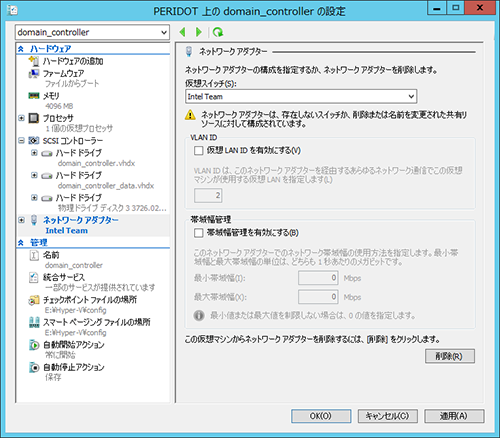
Task: Open the 仮想スイッチ Intel Team dropdown
Action: point(301,97)
